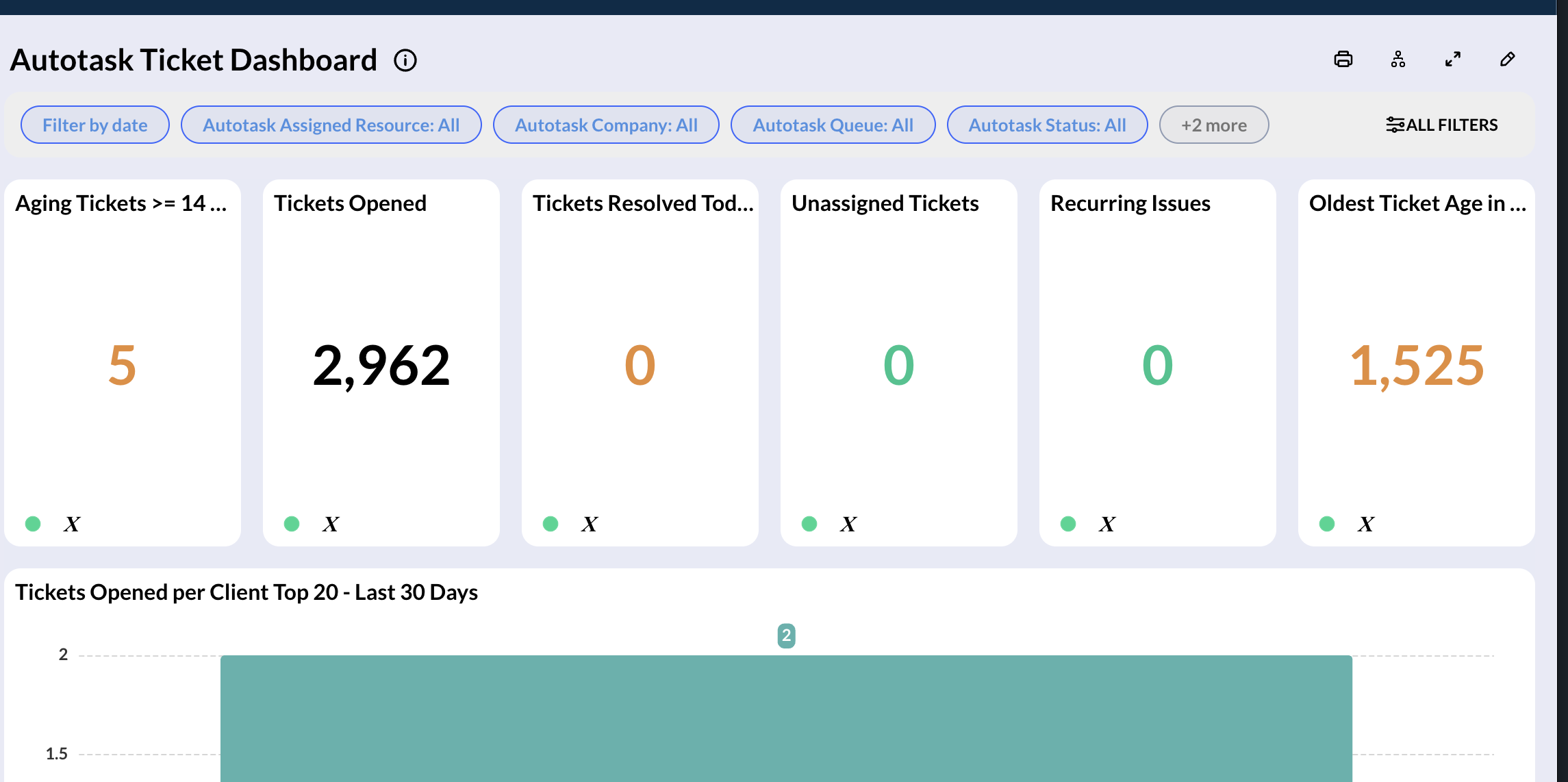This screenshot has height=782, width=1568.
Task: Open Autotask Assigned Resource filter
Action: pyautogui.click(x=331, y=125)
